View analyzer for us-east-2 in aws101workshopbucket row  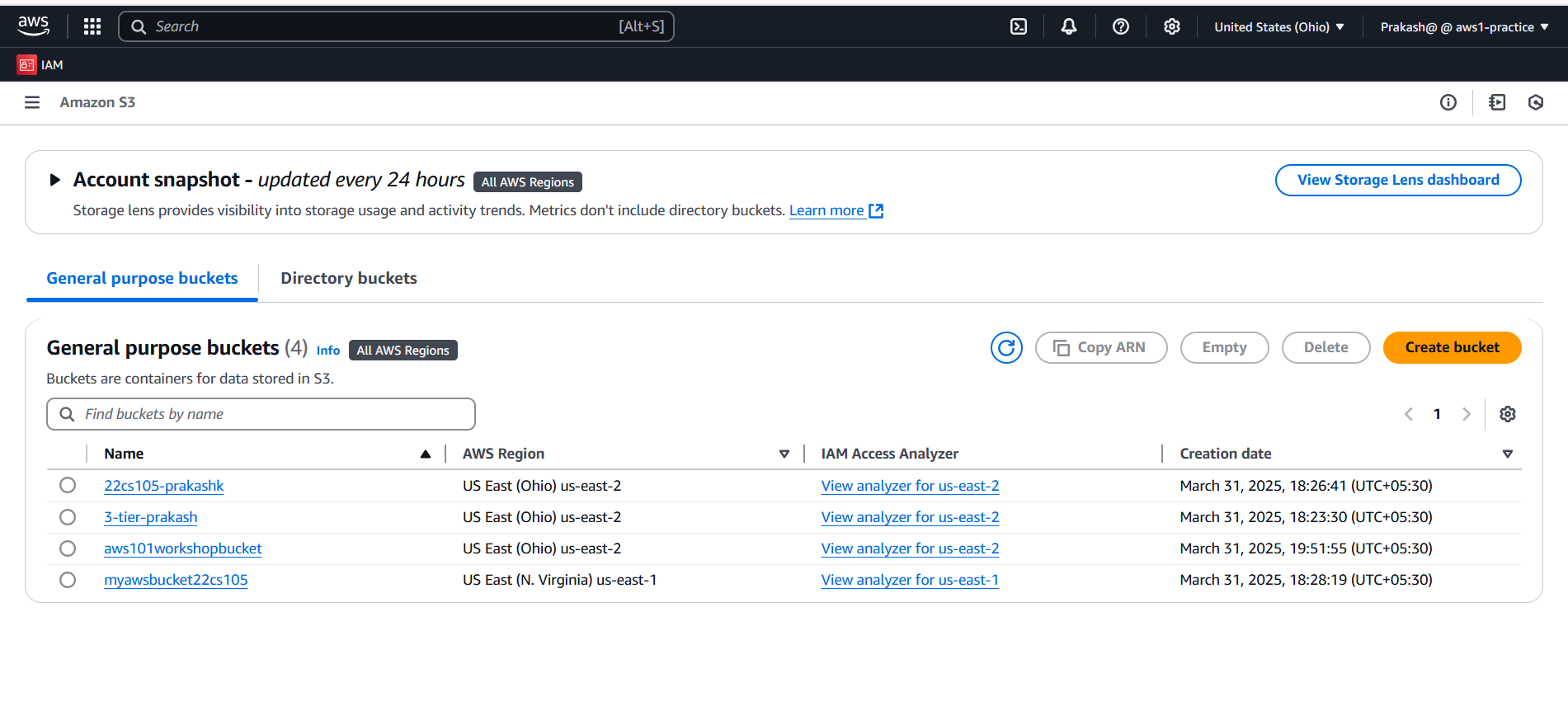[x=910, y=548]
